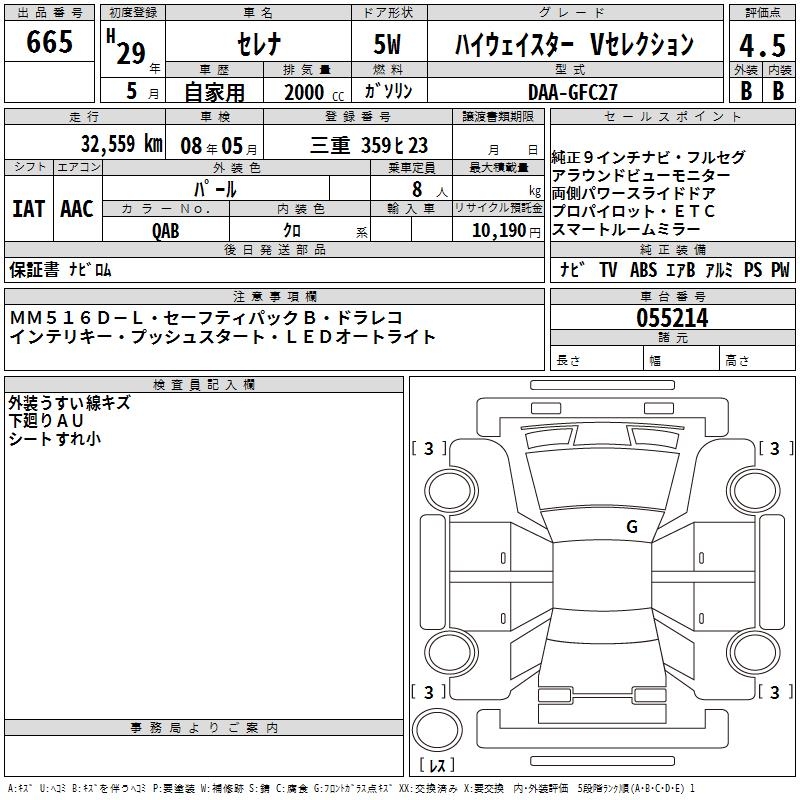This screenshot has width=800, height=800.
Task: Select the legend entry XX:交換済み
Action: tap(428, 788)
